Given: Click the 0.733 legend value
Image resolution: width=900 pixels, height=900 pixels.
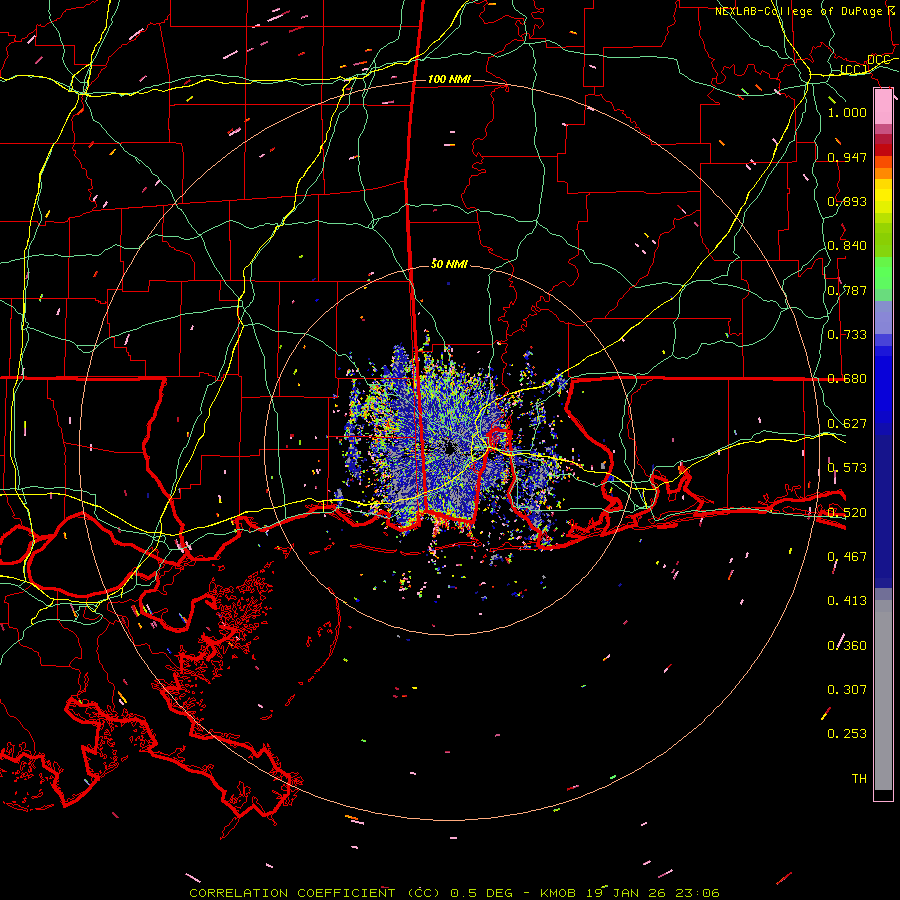Looking at the screenshot, I should (x=847, y=334).
